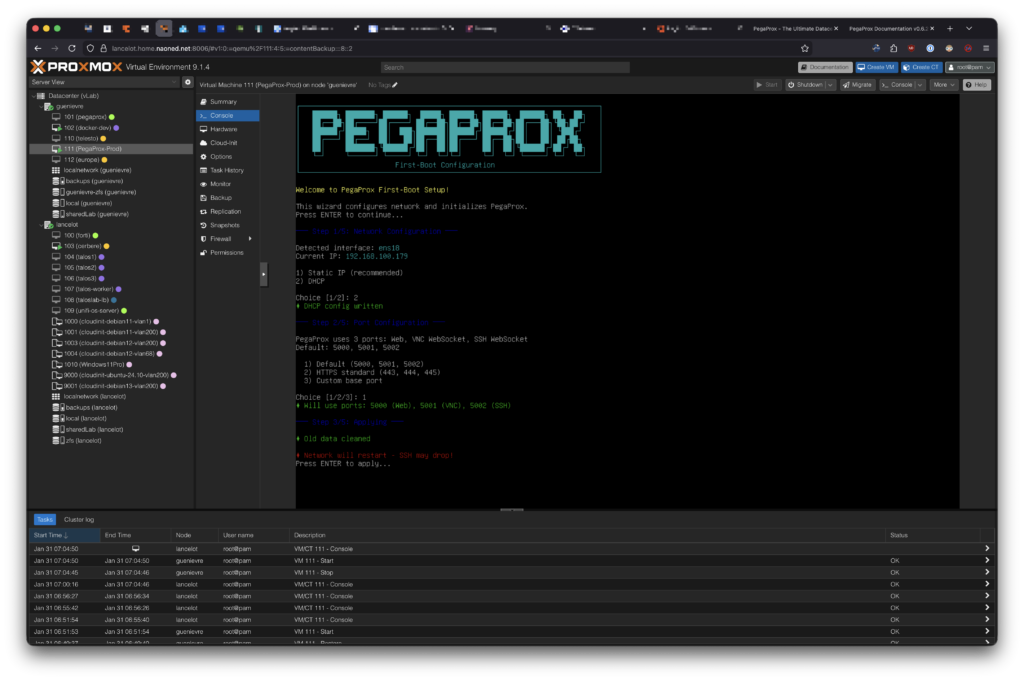The width and height of the screenshot is (1024, 681).
Task: Open the Snapshots section
Action: click(225, 225)
